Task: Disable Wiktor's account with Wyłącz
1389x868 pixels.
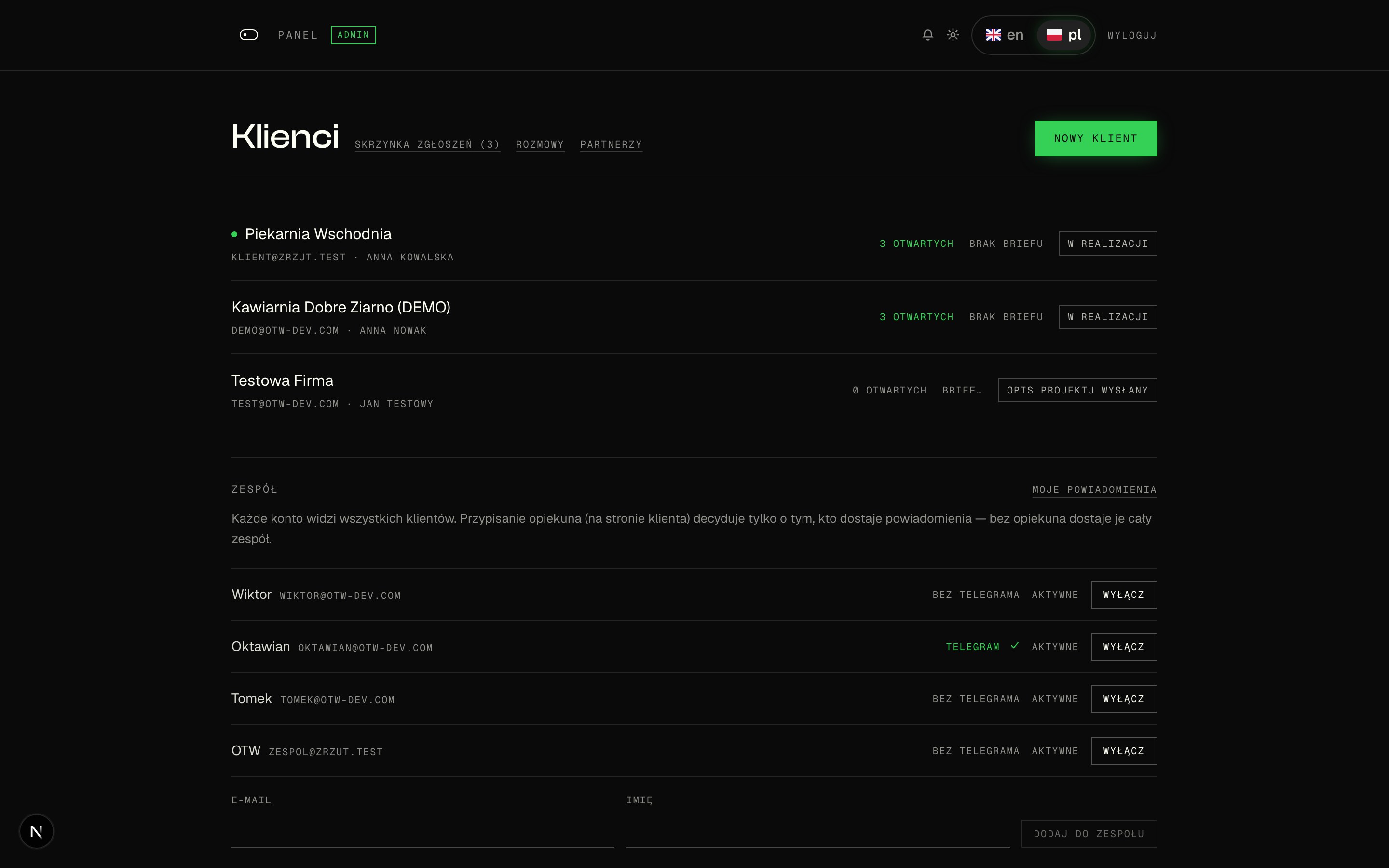Action: pos(1123,595)
